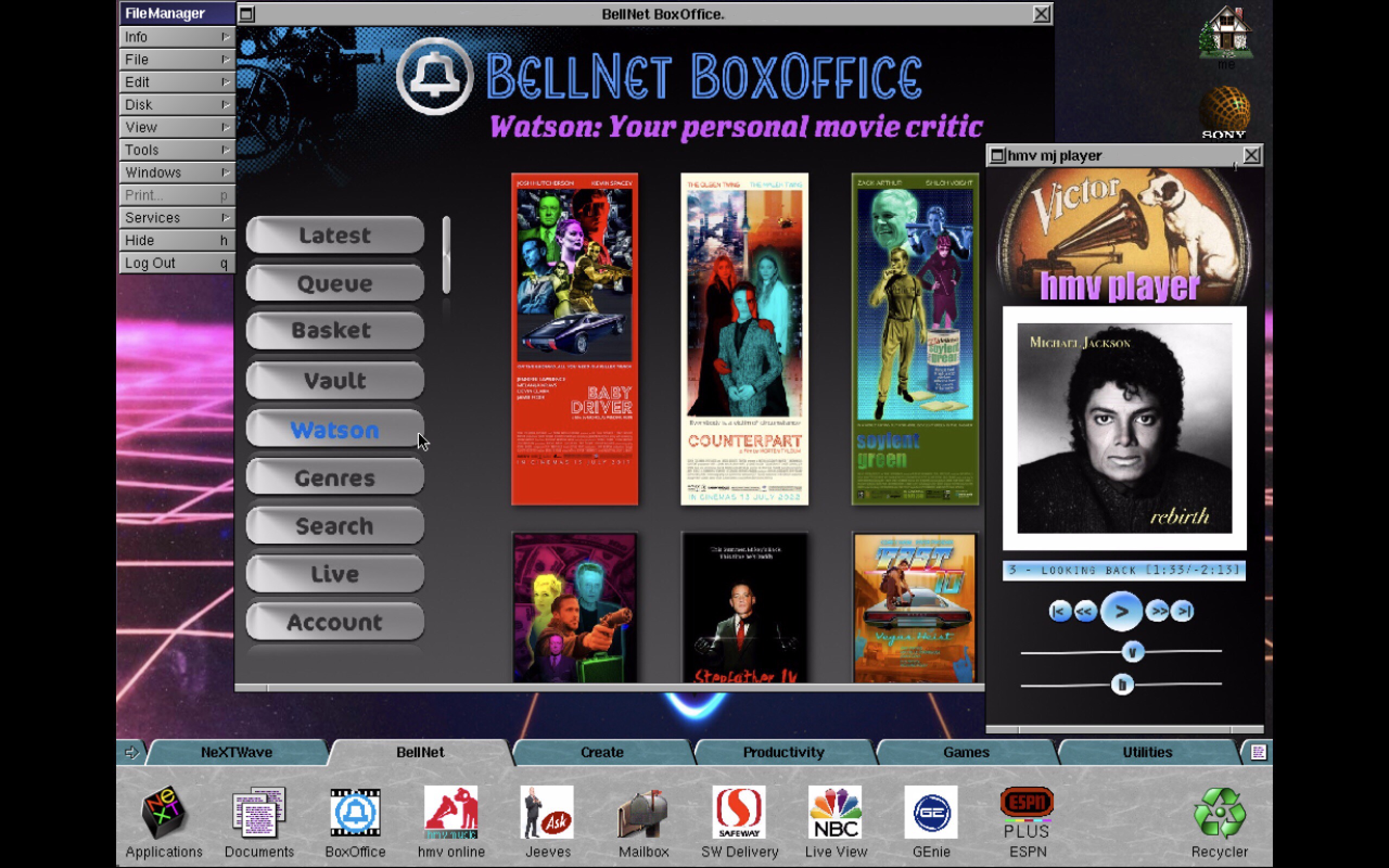This screenshot has width=1389, height=868.
Task: Click the Michael Jackson rebirth album cover
Action: point(1124,428)
